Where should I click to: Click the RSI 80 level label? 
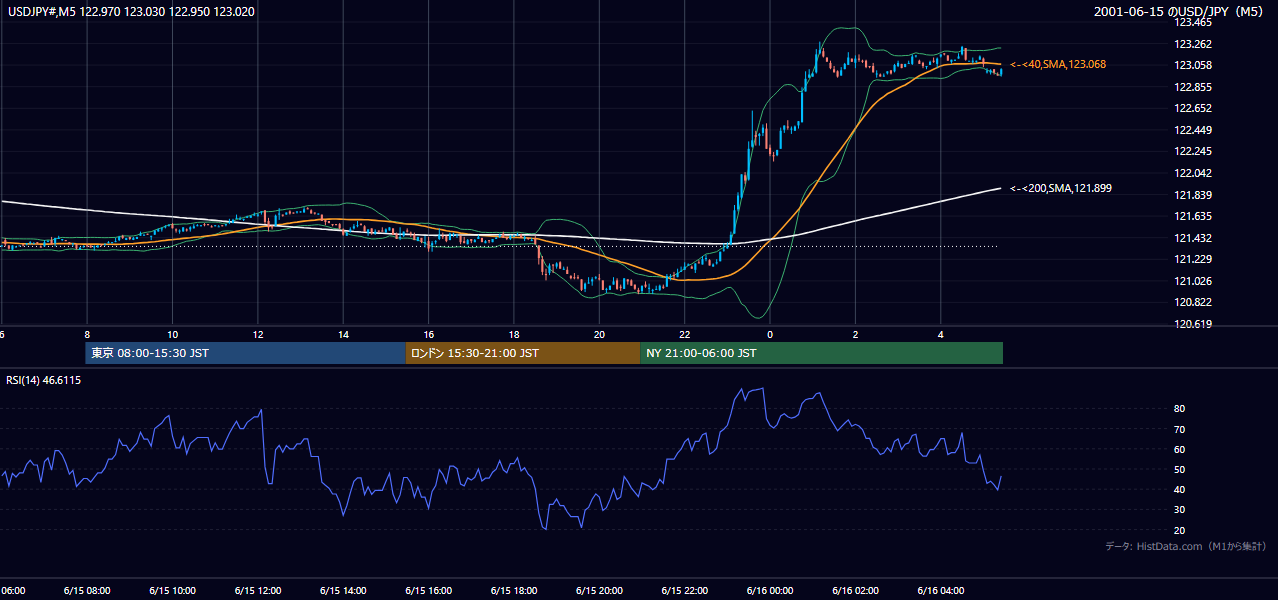[1180, 409]
